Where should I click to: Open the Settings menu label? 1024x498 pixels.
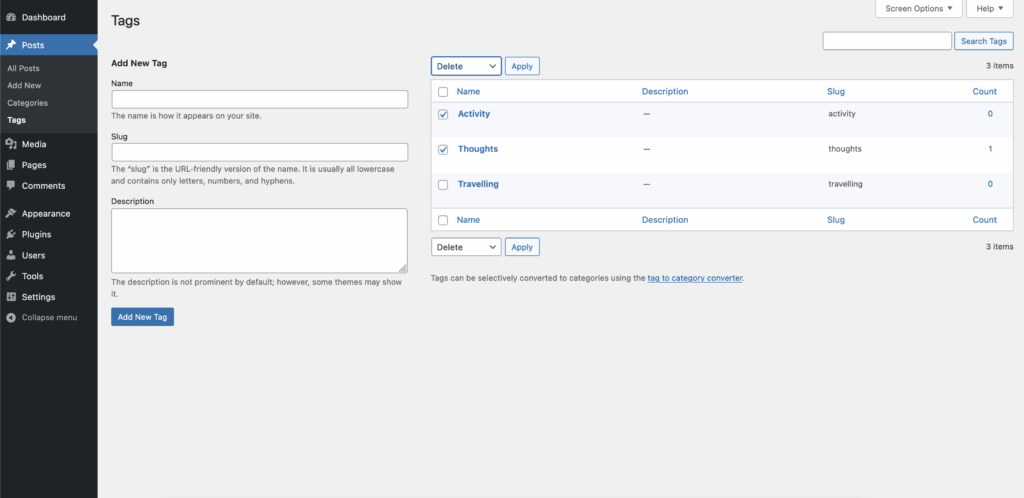coord(39,297)
